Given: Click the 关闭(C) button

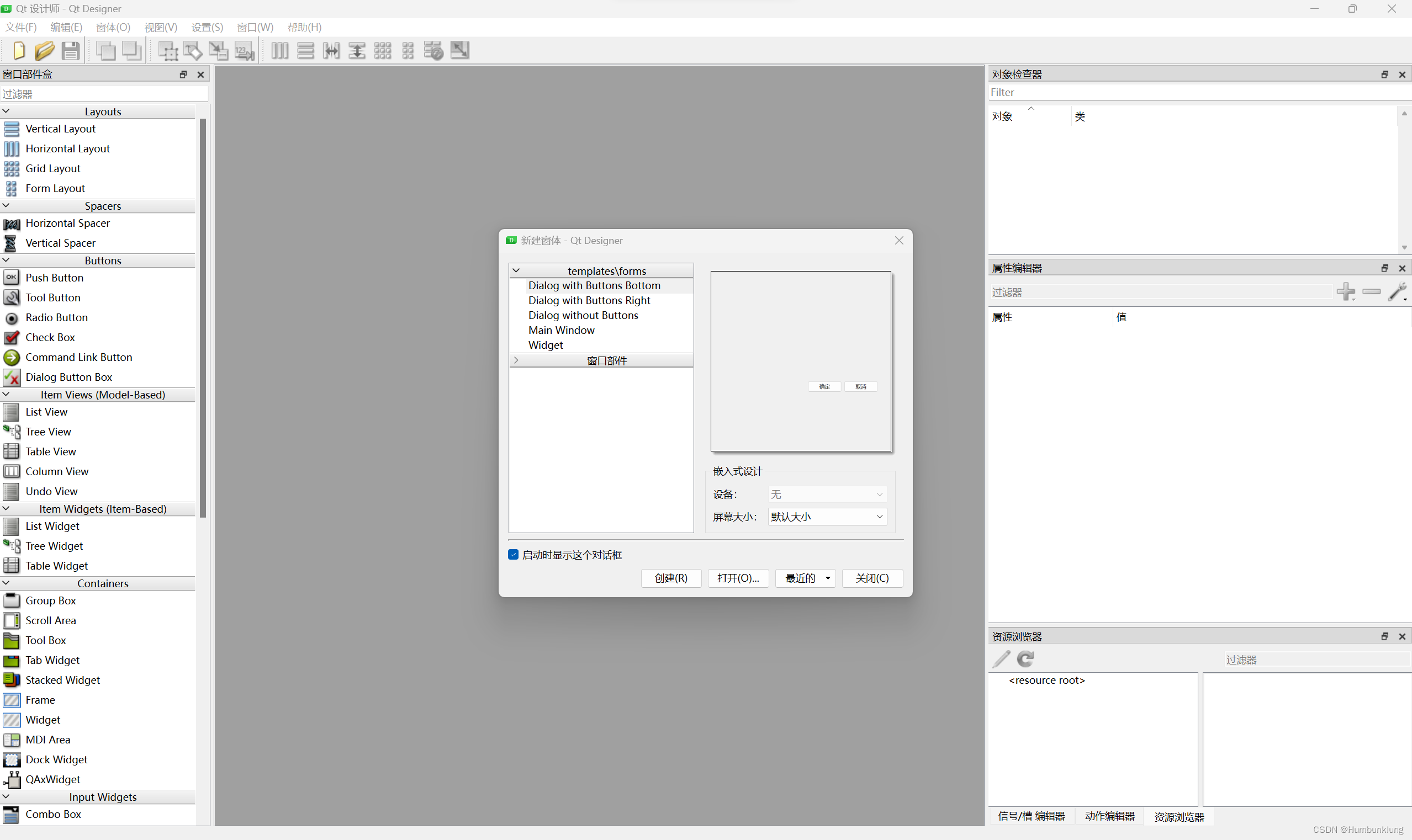Looking at the screenshot, I should 872,578.
